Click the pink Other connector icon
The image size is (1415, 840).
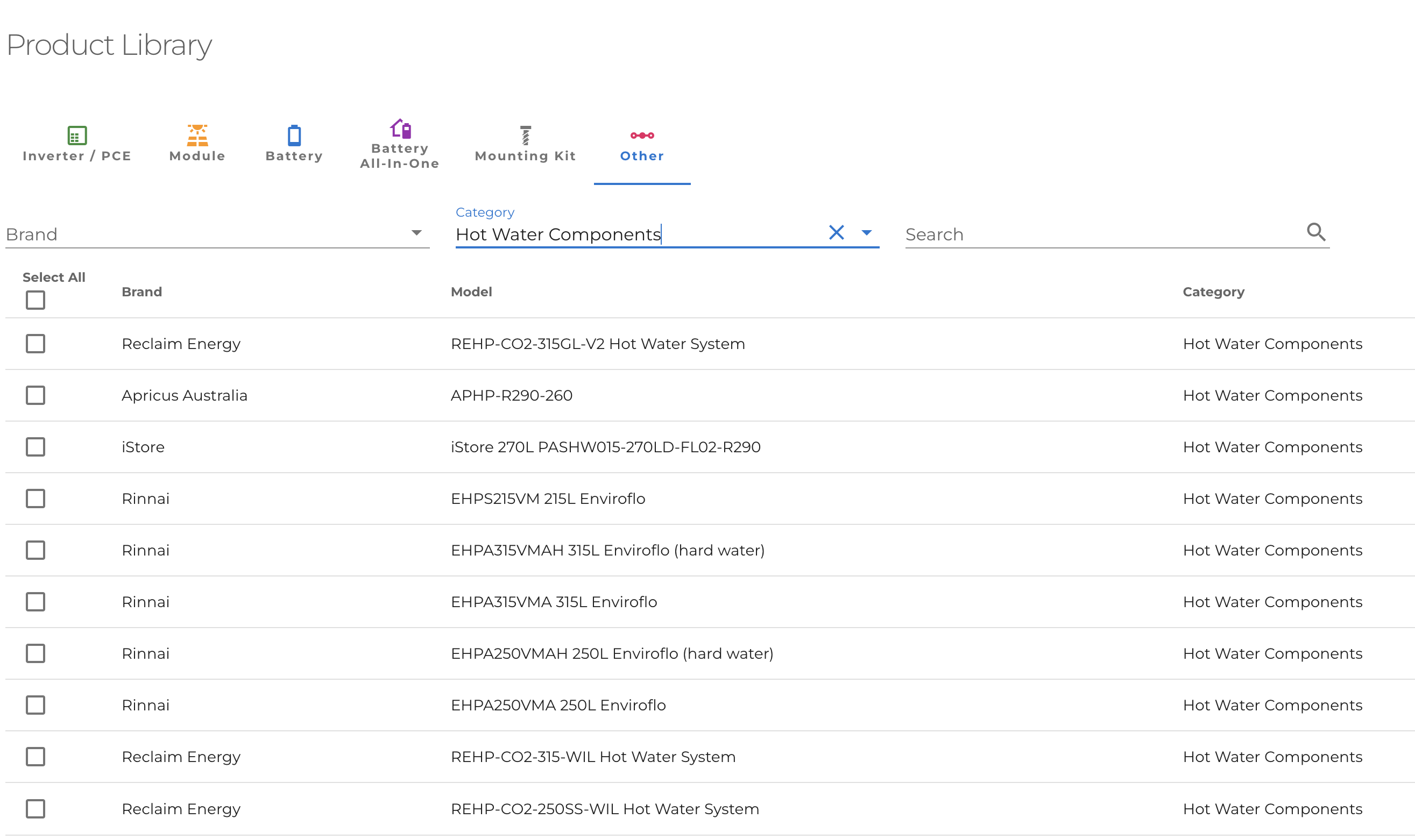click(641, 136)
